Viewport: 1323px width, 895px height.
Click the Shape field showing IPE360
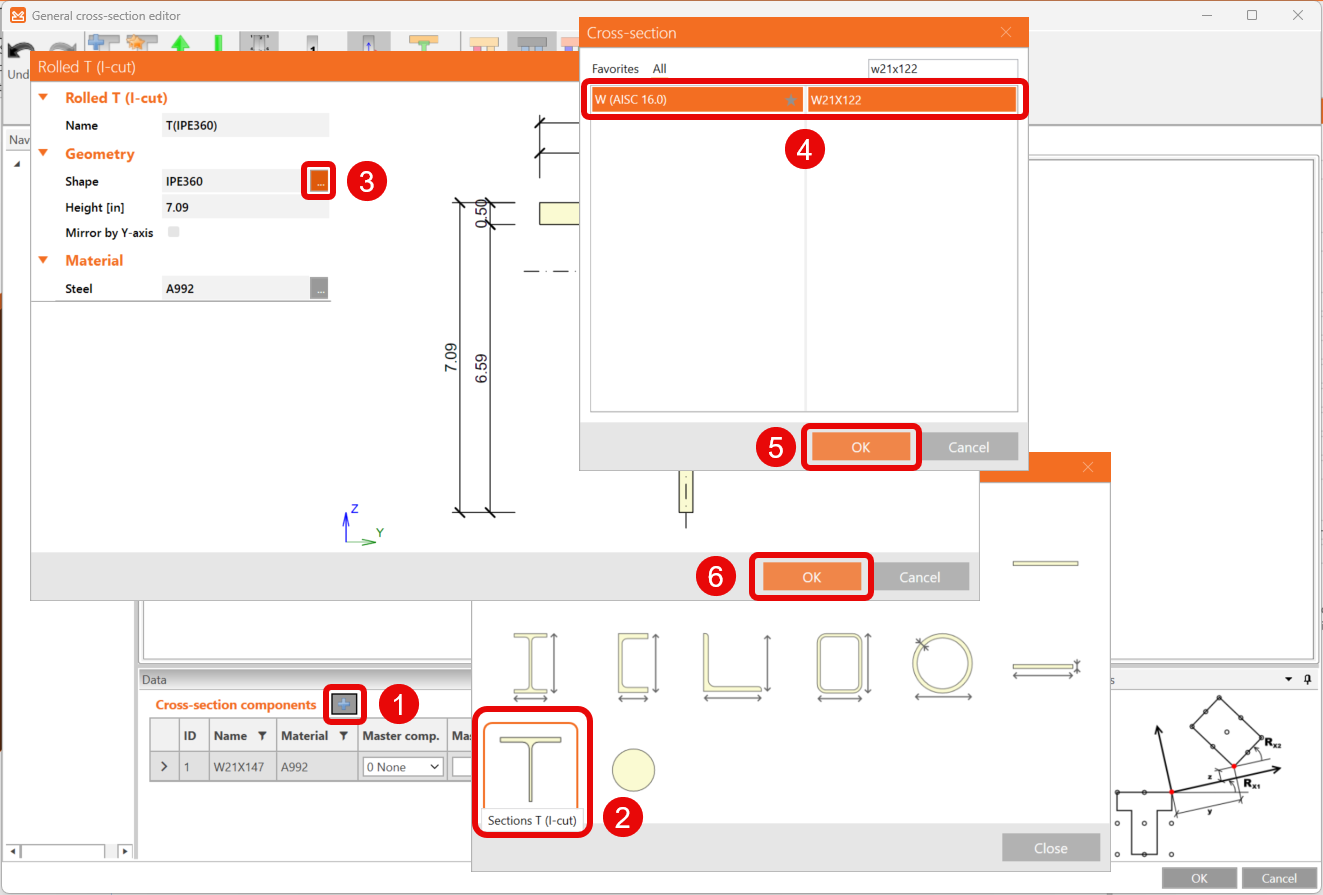tap(235, 181)
